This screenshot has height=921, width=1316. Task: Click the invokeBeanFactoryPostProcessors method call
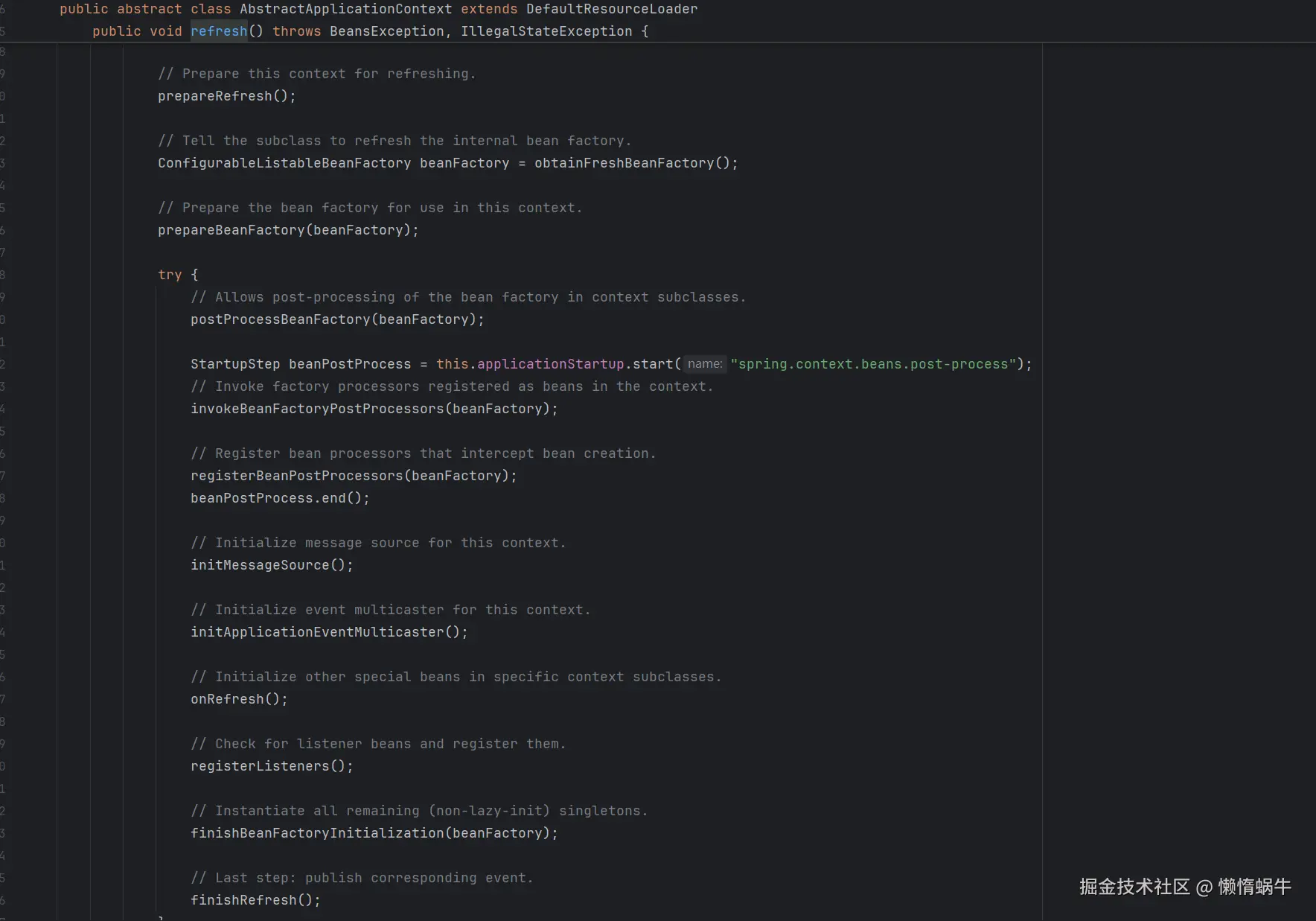point(317,409)
